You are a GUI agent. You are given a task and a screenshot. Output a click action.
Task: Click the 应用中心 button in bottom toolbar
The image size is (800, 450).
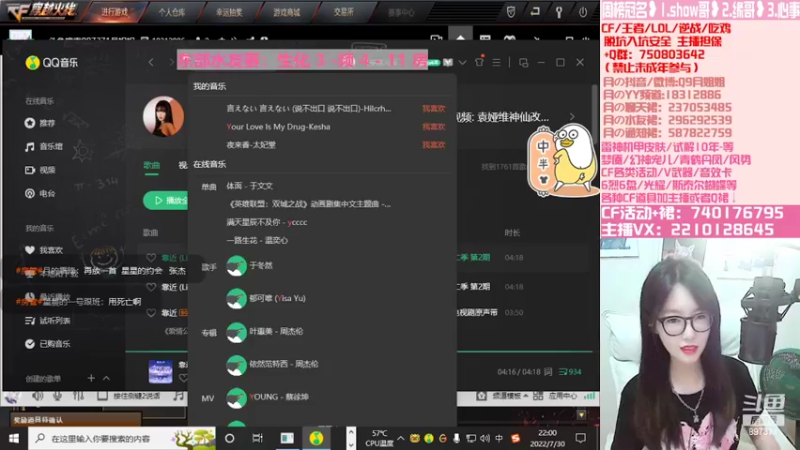557,396
